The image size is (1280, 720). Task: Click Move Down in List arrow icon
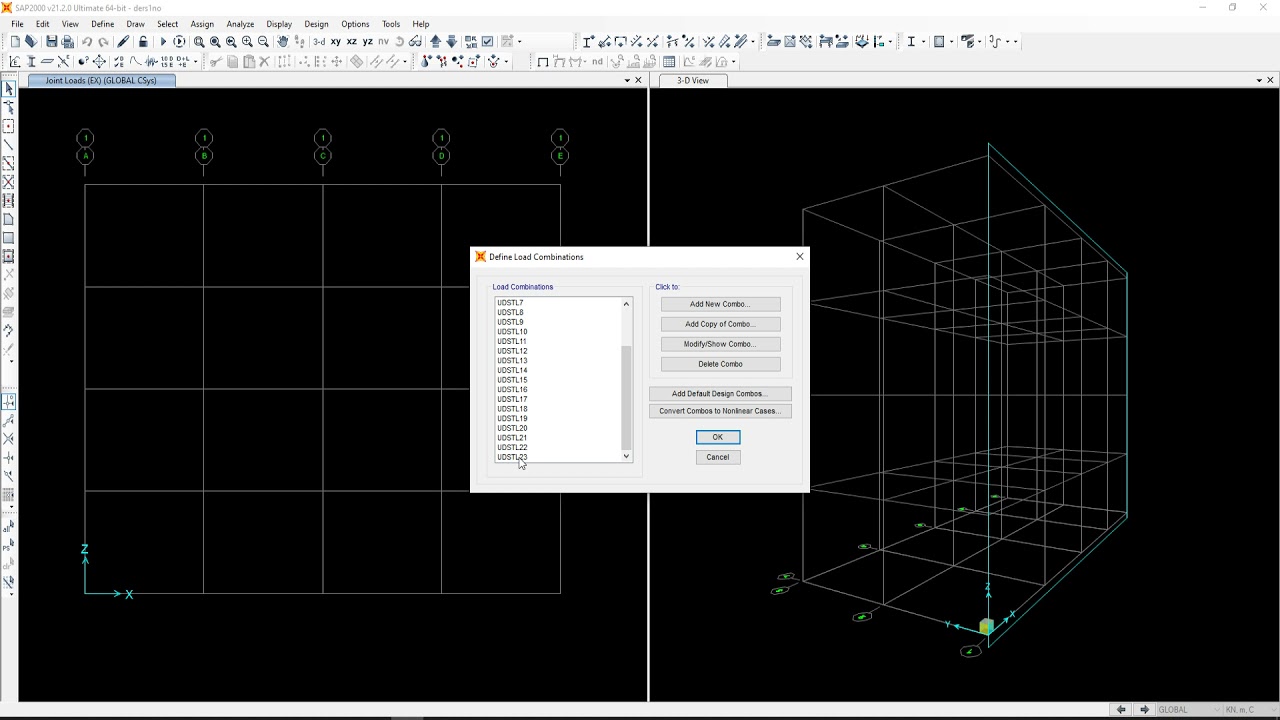point(451,42)
